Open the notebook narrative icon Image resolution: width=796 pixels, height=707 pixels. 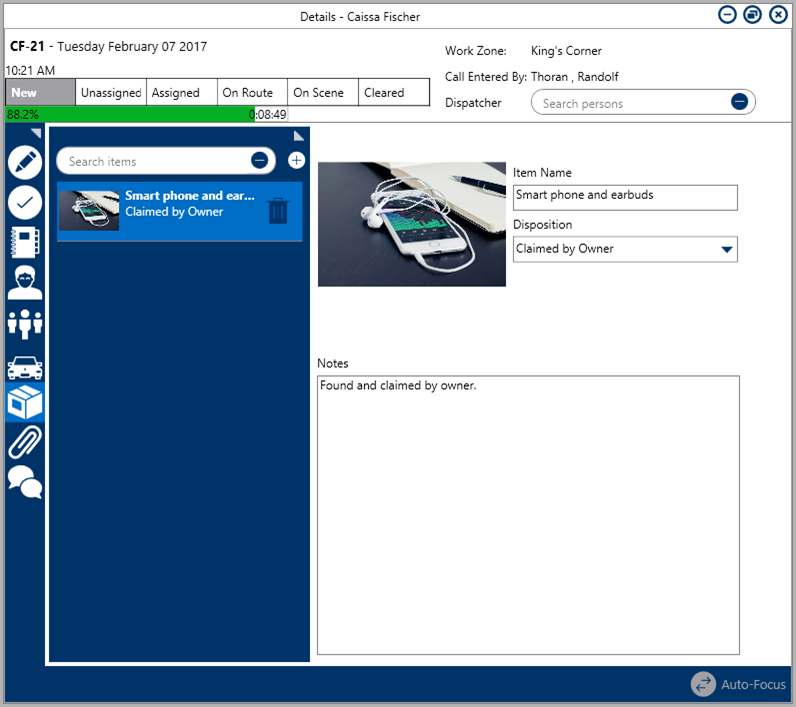tap(25, 243)
